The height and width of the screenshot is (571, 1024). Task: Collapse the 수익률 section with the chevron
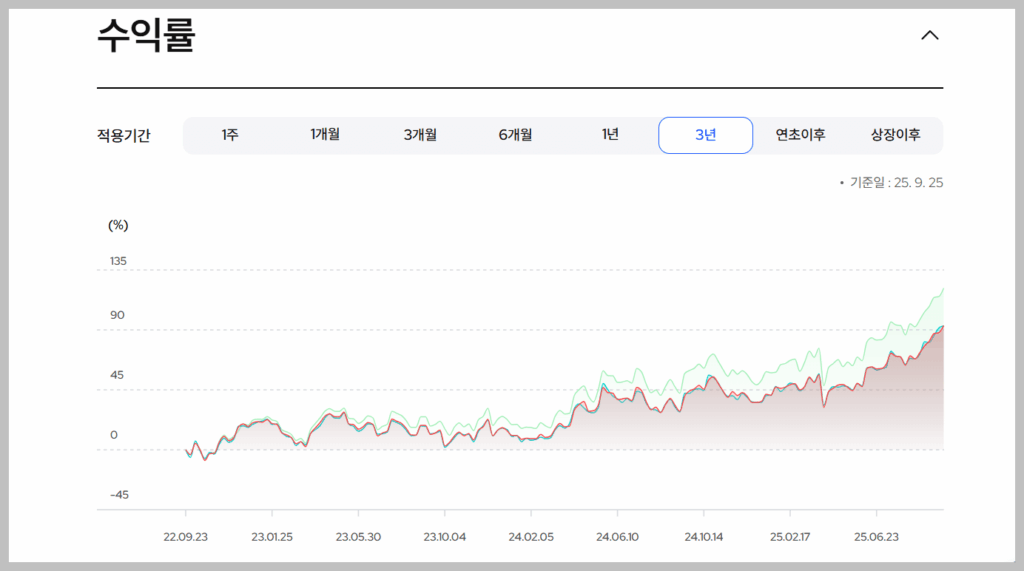tap(929, 35)
